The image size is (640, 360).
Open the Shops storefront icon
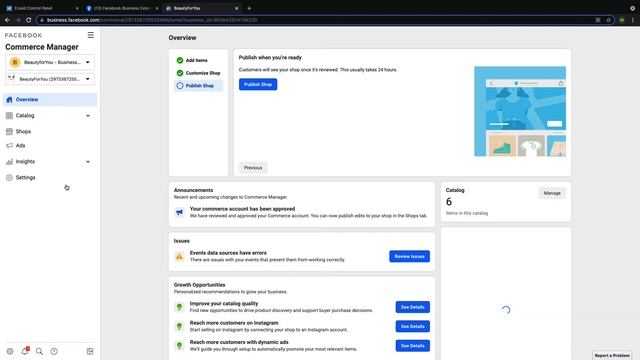(x=9, y=131)
